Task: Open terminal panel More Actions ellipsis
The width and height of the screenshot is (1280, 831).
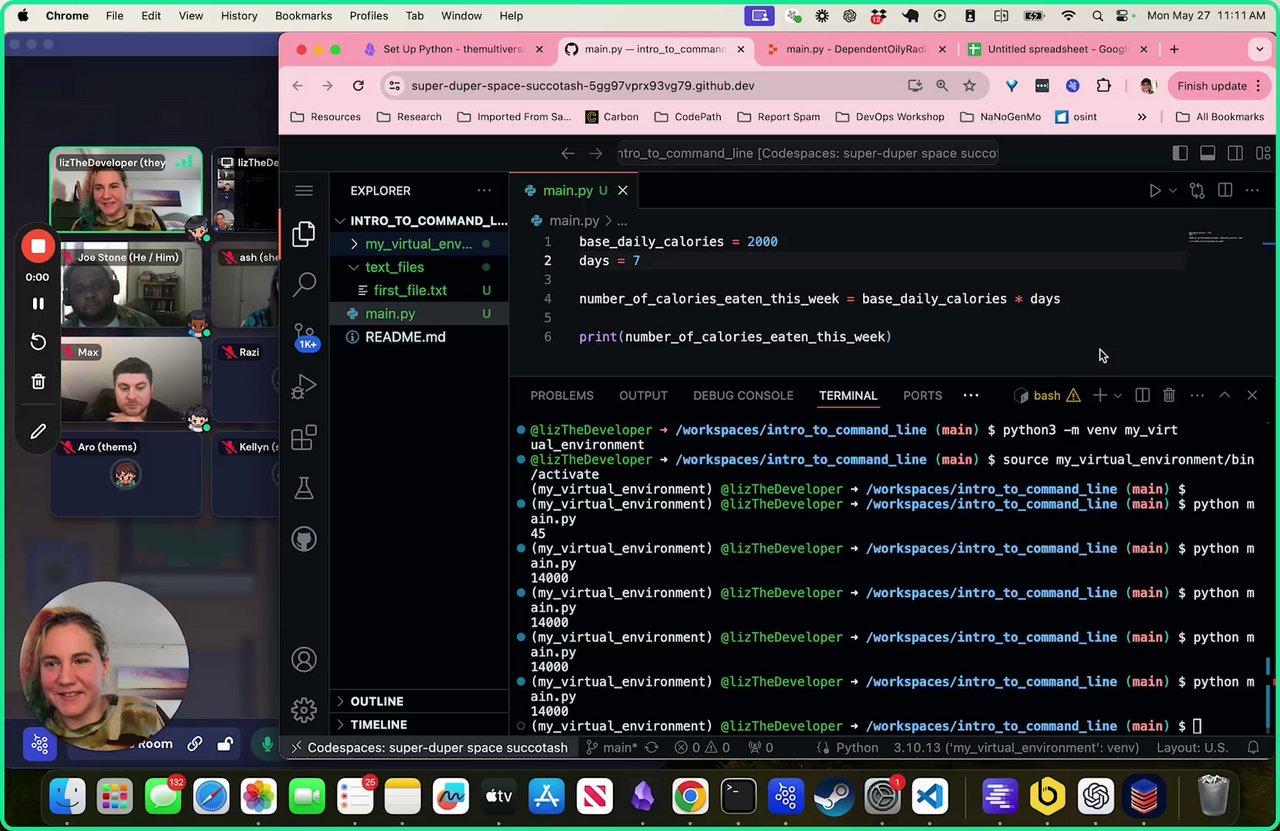Action: pyautogui.click(x=1197, y=395)
